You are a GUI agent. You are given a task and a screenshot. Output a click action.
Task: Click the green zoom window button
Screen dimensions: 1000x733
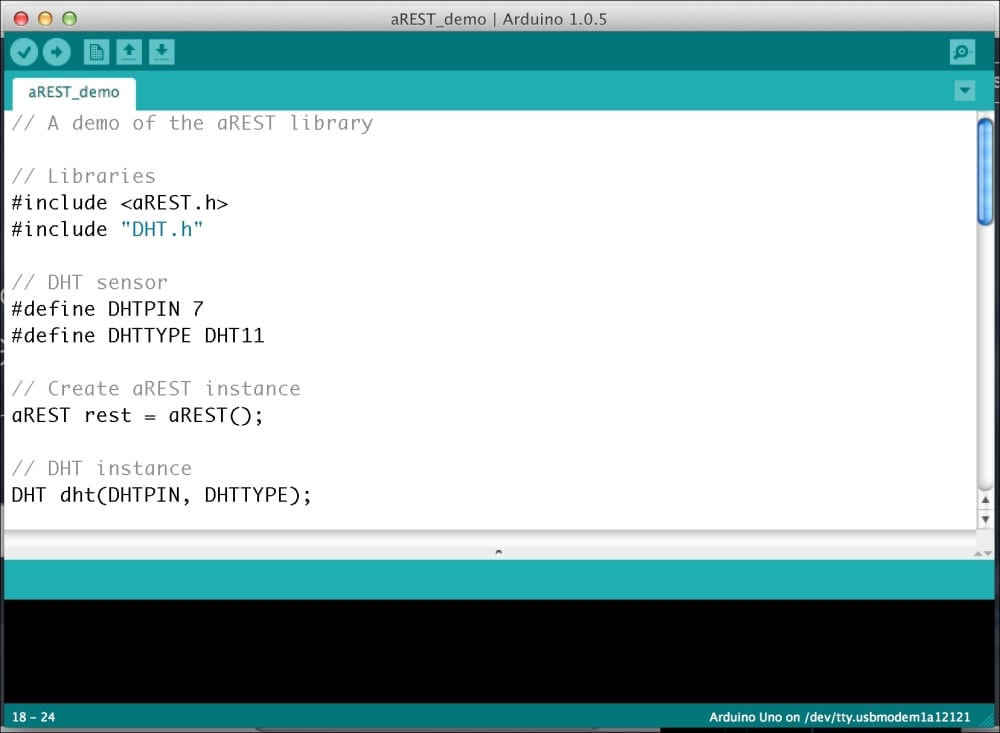pos(70,19)
